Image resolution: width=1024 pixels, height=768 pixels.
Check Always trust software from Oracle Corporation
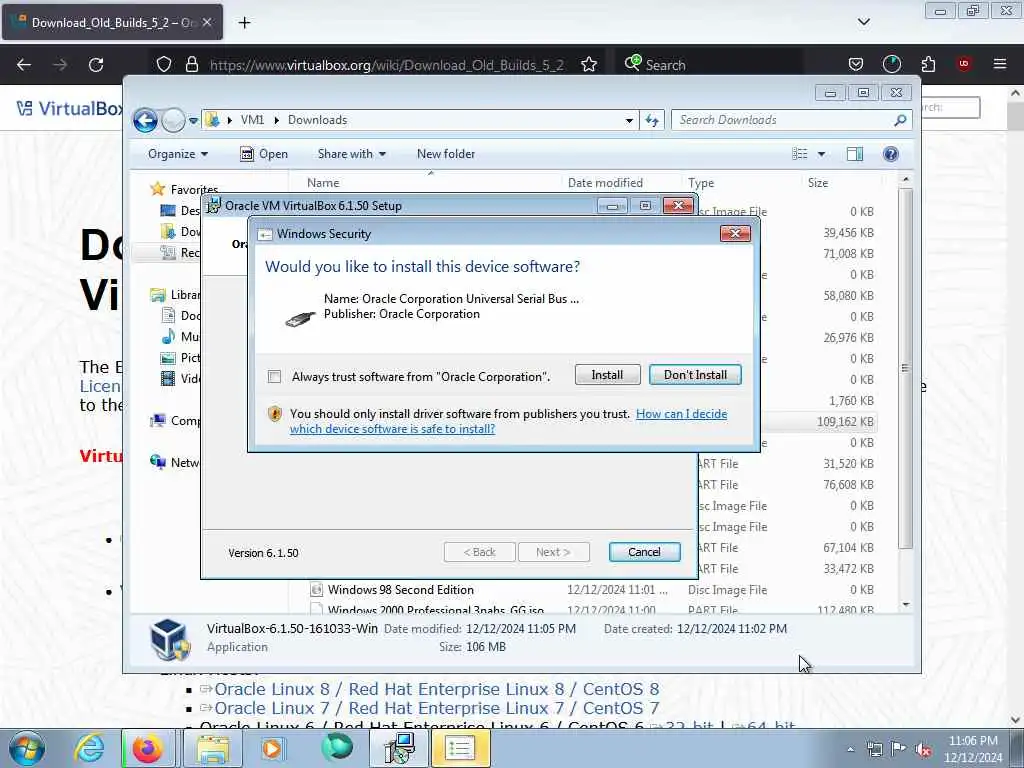(274, 376)
